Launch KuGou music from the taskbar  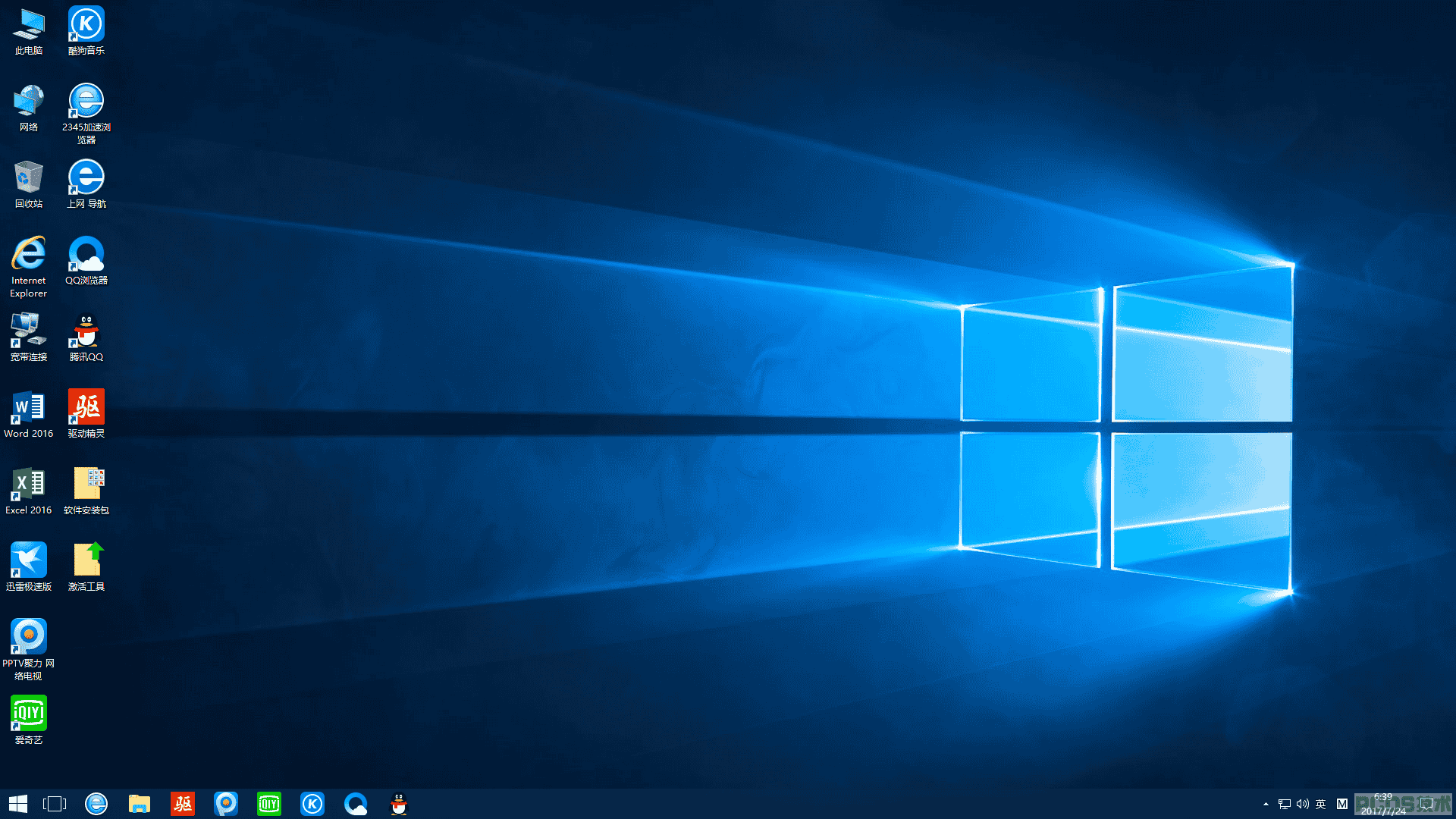coord(312,804)
